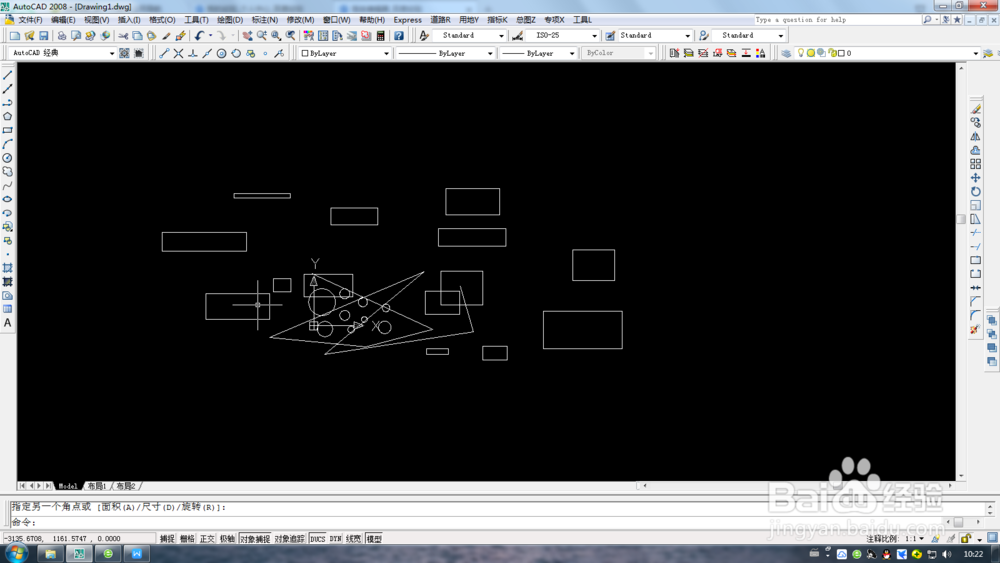
Task: Toggle 对象捕捉 object snap in status bar
Action: [x=255, y=539]
